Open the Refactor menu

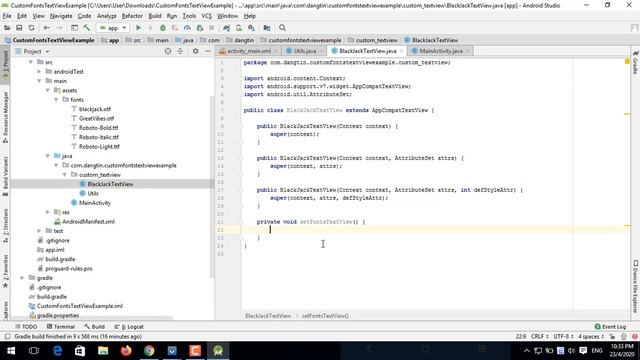pos(132,16)
